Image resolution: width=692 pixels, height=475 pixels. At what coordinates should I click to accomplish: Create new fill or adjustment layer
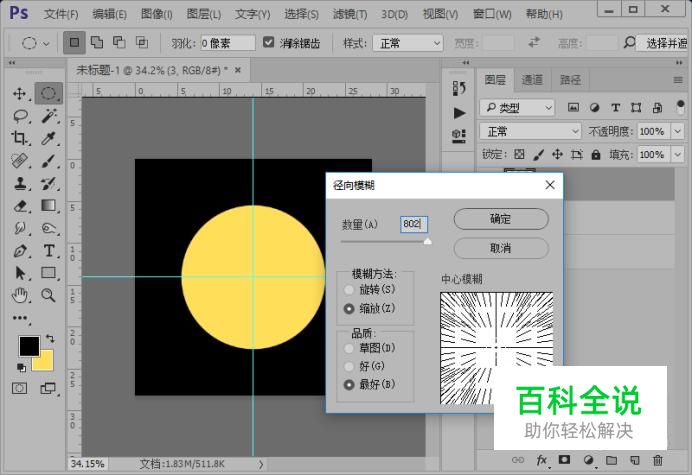coord(588,460)
